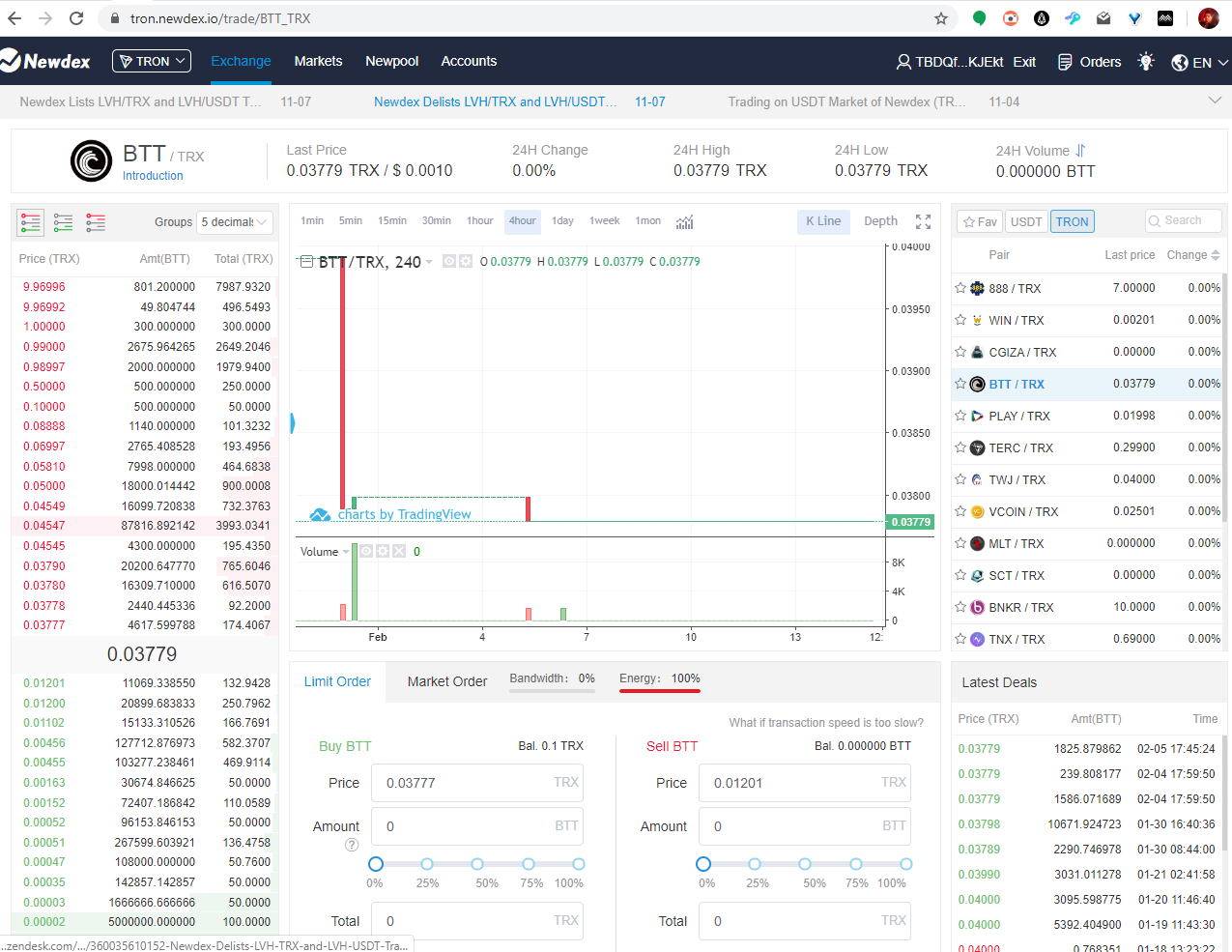Star the VCOIN / TRX pair
This screenshot has width=1232, height=952.
pyautogui.click(x=960, y=511)
